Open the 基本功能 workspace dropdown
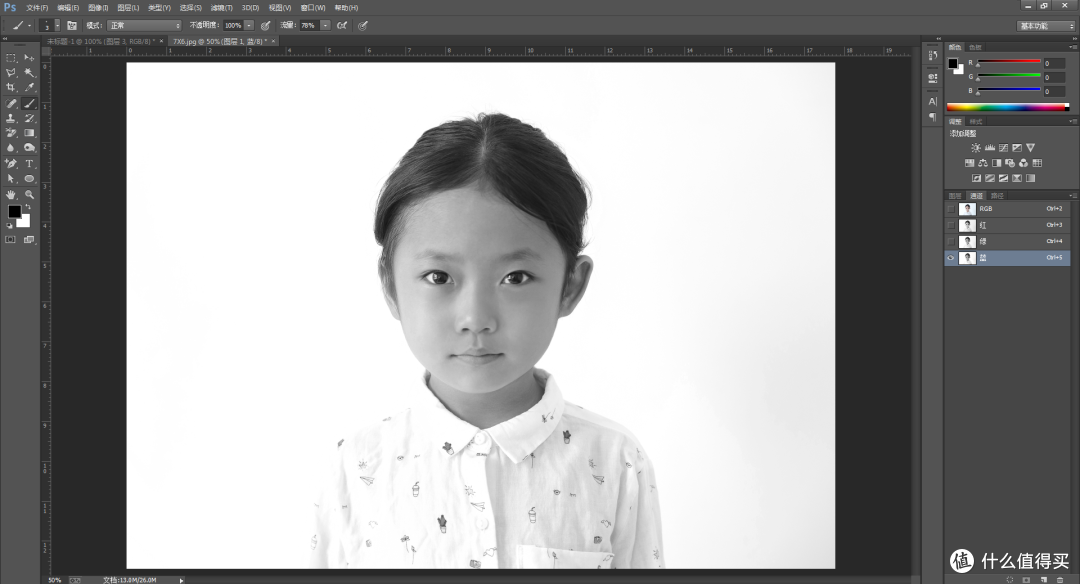 [x=1046, y=25]
